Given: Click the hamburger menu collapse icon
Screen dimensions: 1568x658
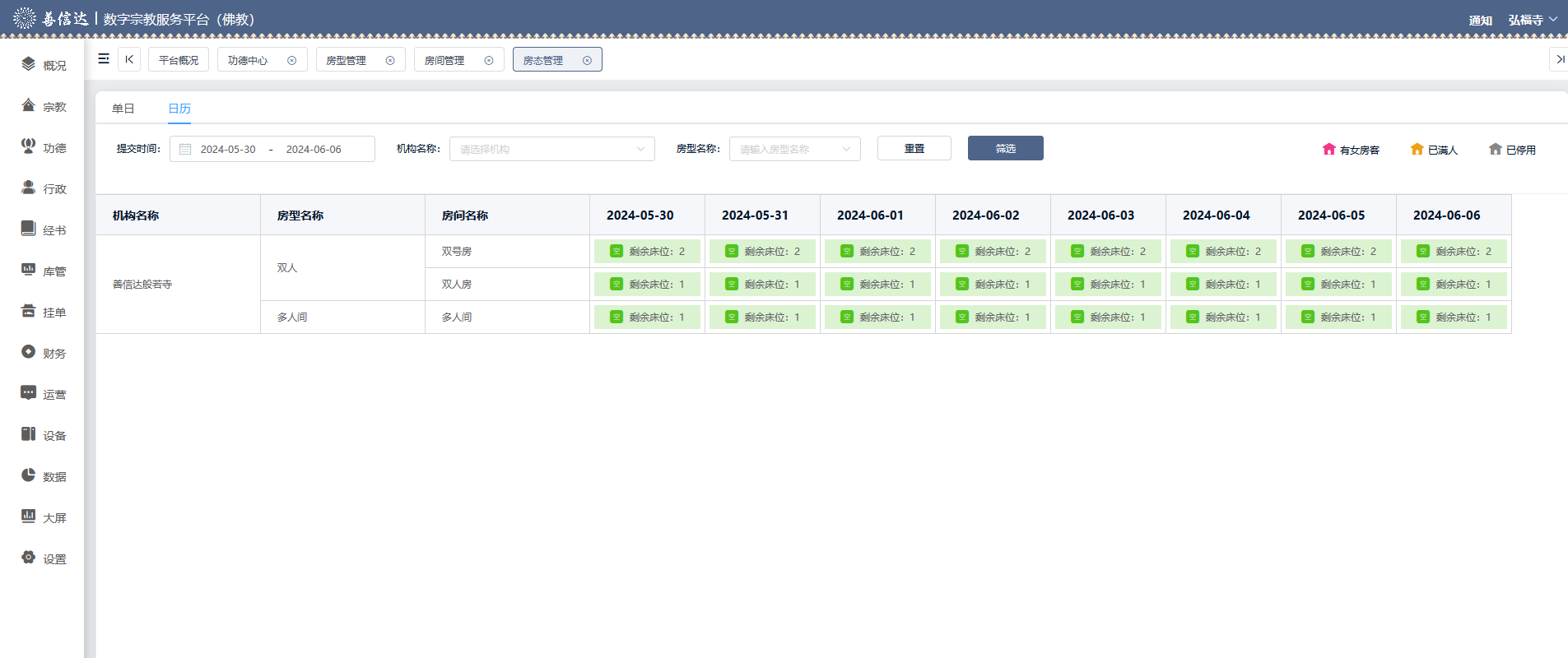Looking at the screenshot, I should pyautogui.click(x=104, y=59).
